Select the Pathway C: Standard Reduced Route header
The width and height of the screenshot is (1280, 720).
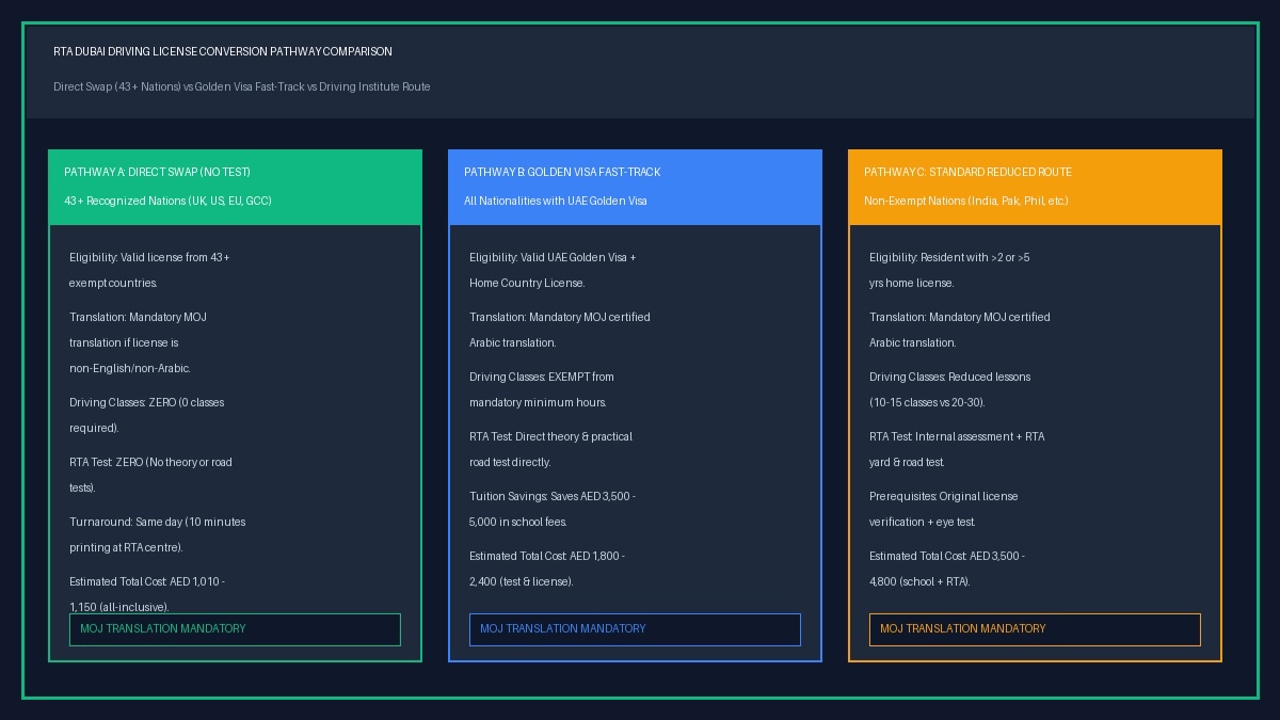pyautogui.click(x=1035, y=187)
